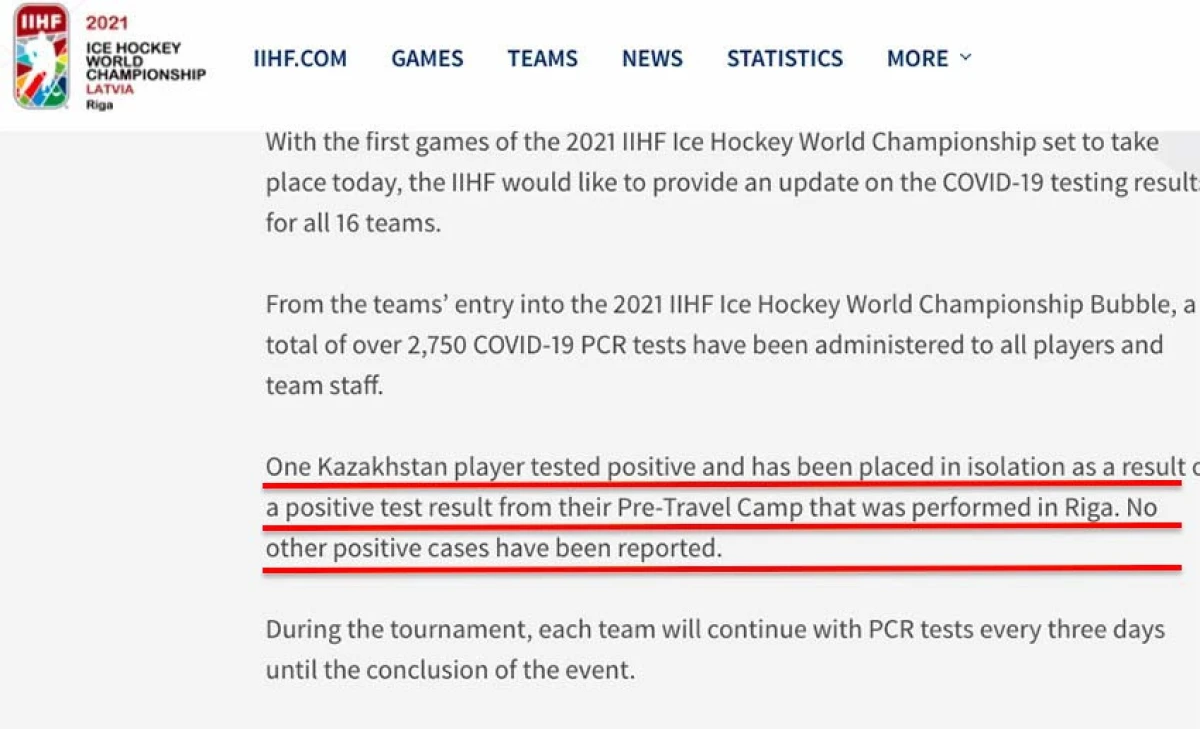Click the IIHF hockey player logo
The image size is (1200, 729).
[x=42, y=56]
